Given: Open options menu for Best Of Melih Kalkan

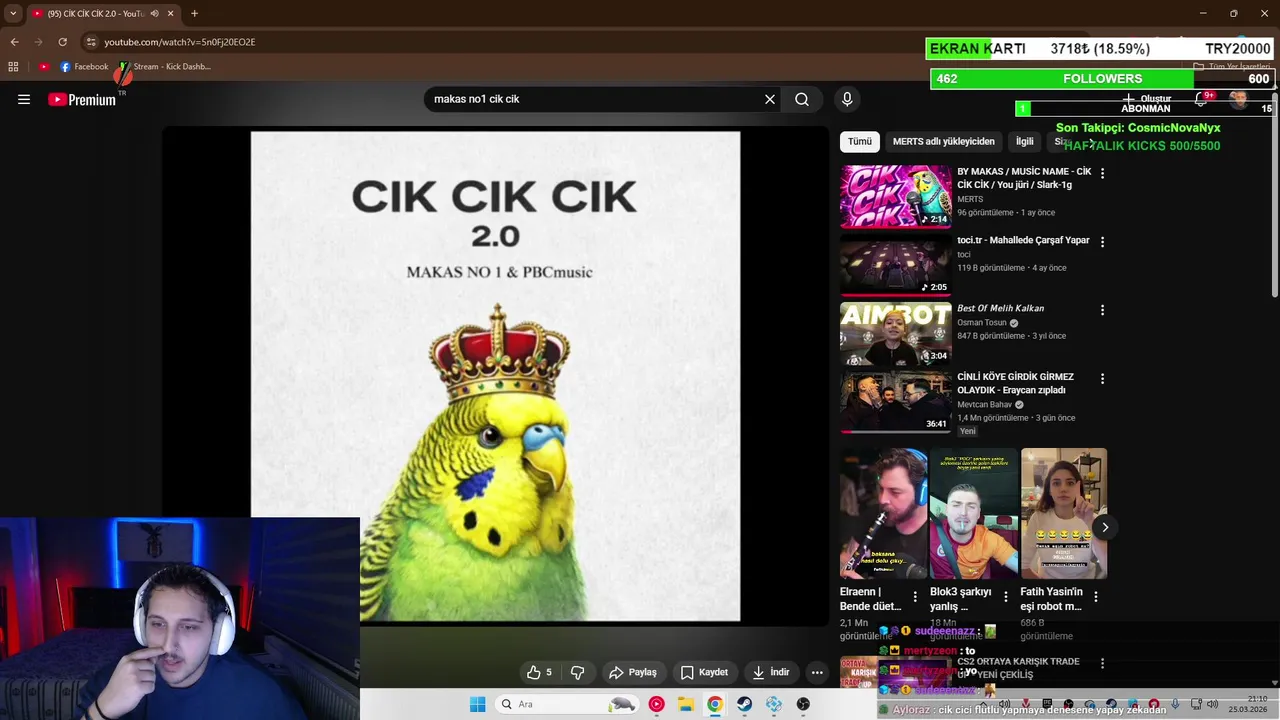Looking at the screenshot, I should (x=1102, y=310).
